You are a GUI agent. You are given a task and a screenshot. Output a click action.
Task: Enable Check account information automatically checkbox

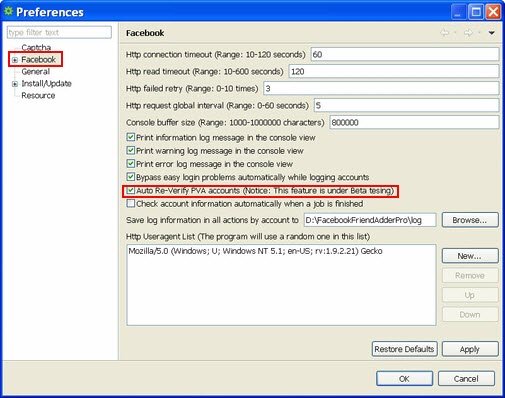131,203
